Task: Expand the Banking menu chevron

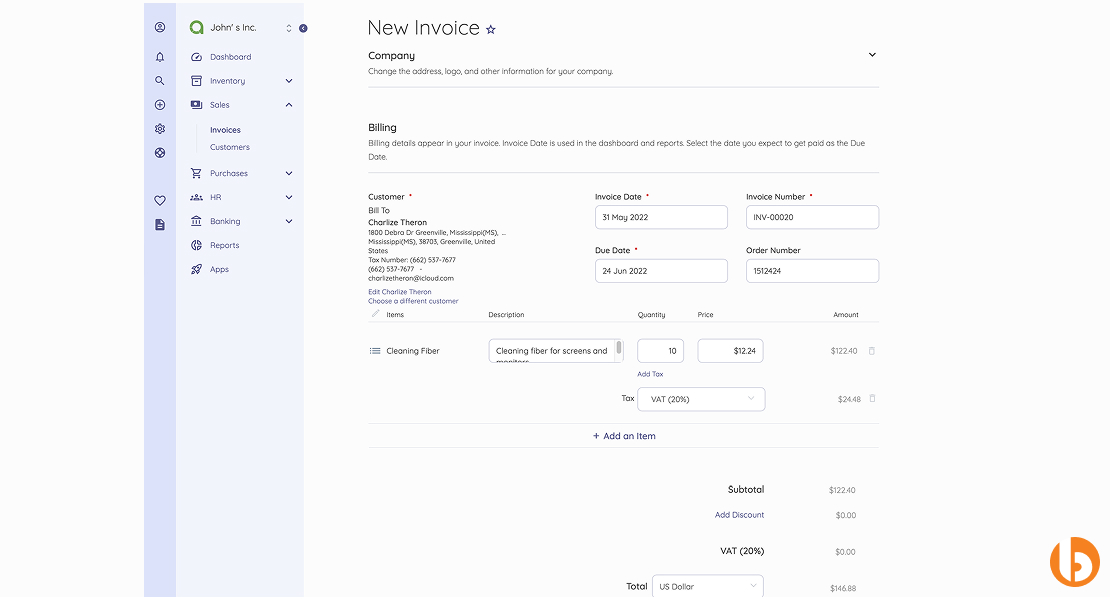Action: [x=289, y=221]
